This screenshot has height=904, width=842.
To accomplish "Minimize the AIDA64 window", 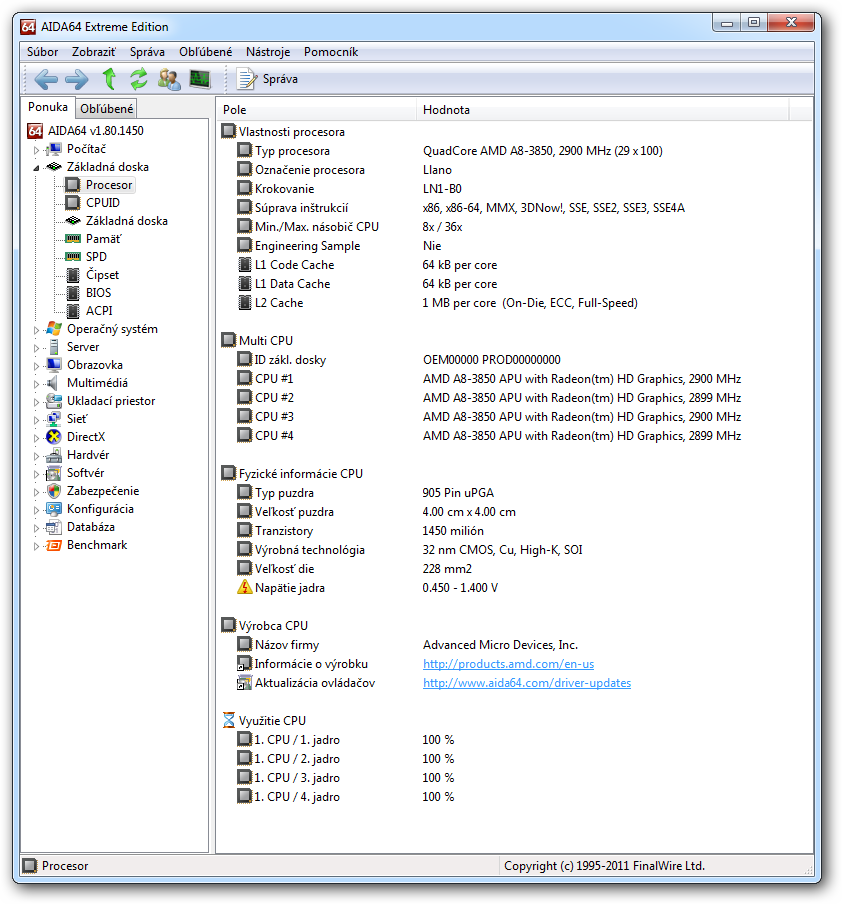I will point(727,23).
